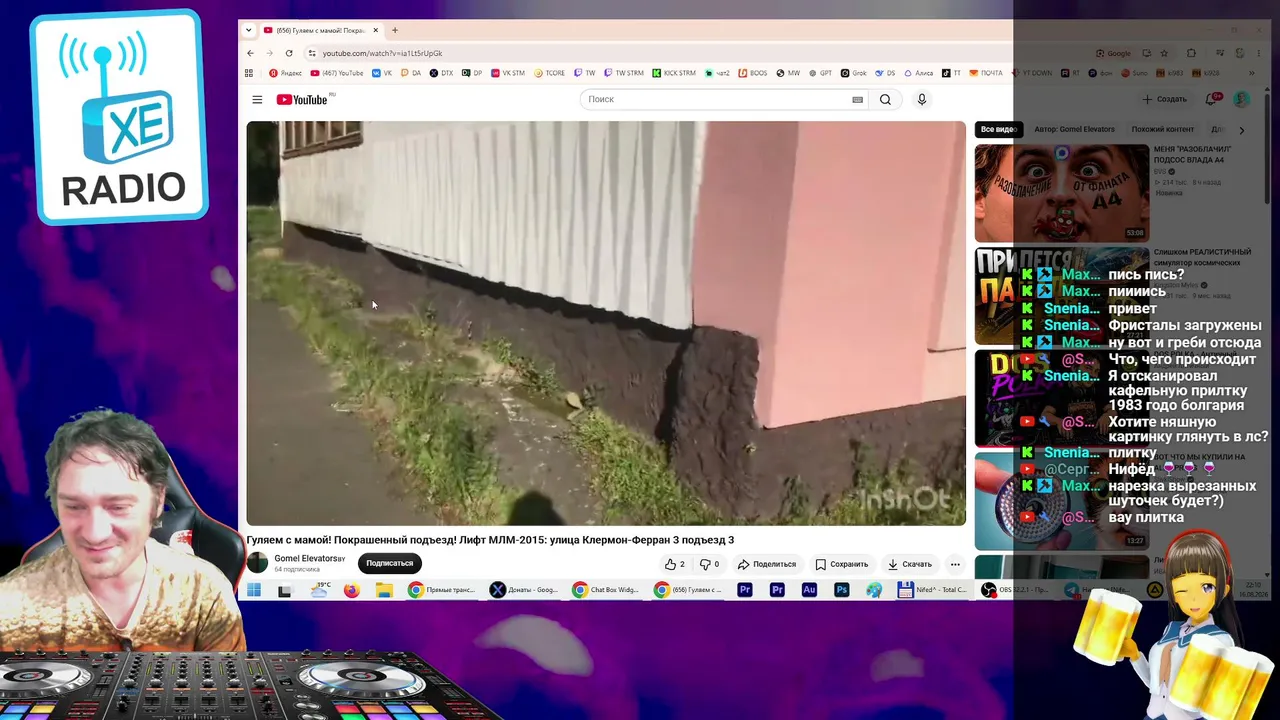Open the РАЗОБЛАЧЕНИЕ ОТ ФАНАТА А4 video thumbnail

point(1062,193)
